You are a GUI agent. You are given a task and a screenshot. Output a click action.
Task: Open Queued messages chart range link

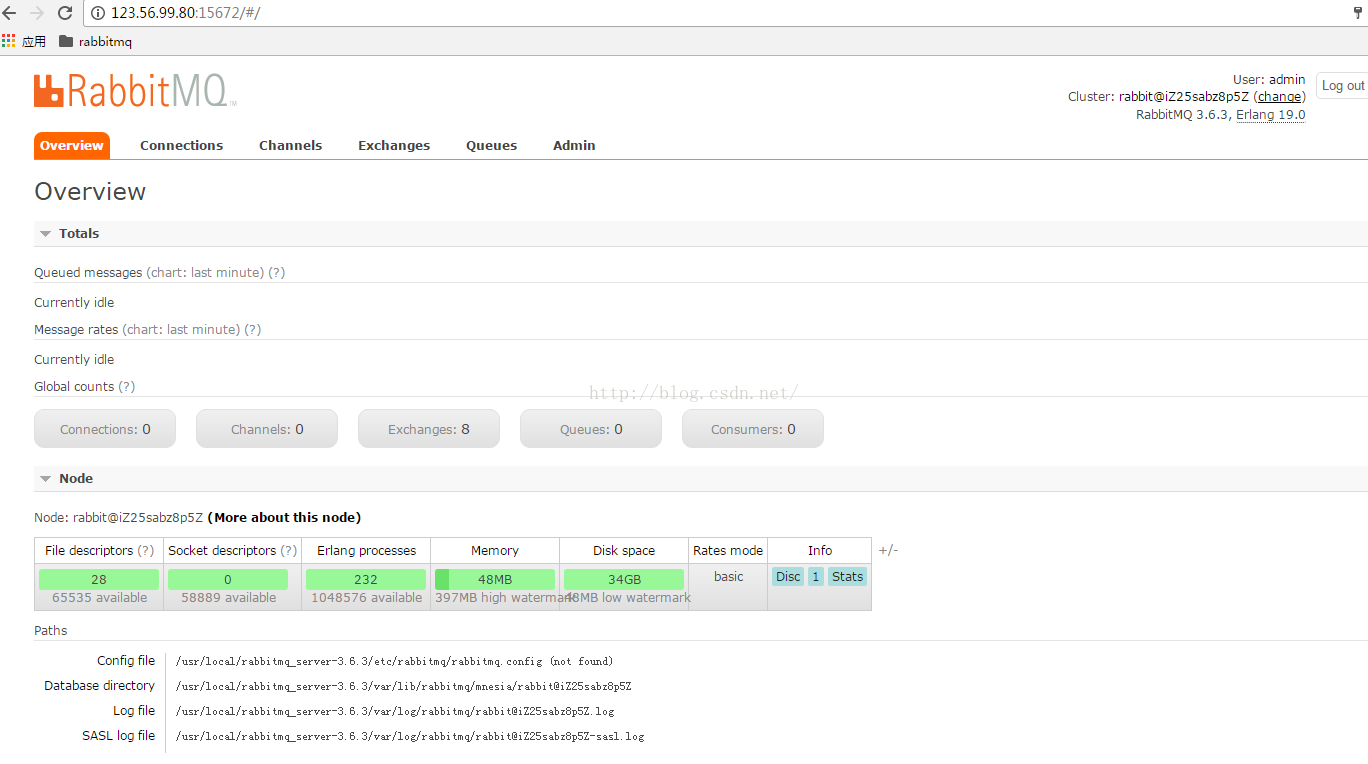205,272
